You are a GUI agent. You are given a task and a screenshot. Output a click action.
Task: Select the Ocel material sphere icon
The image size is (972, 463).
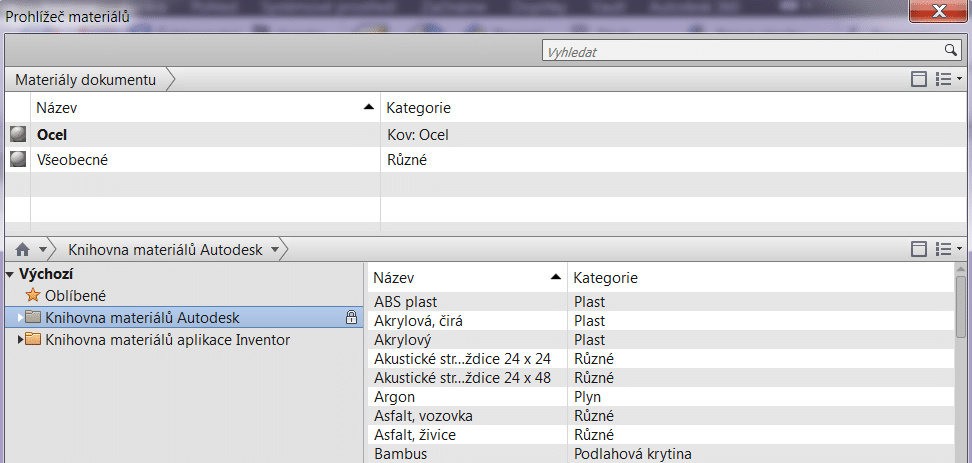(x=18, y=134)
